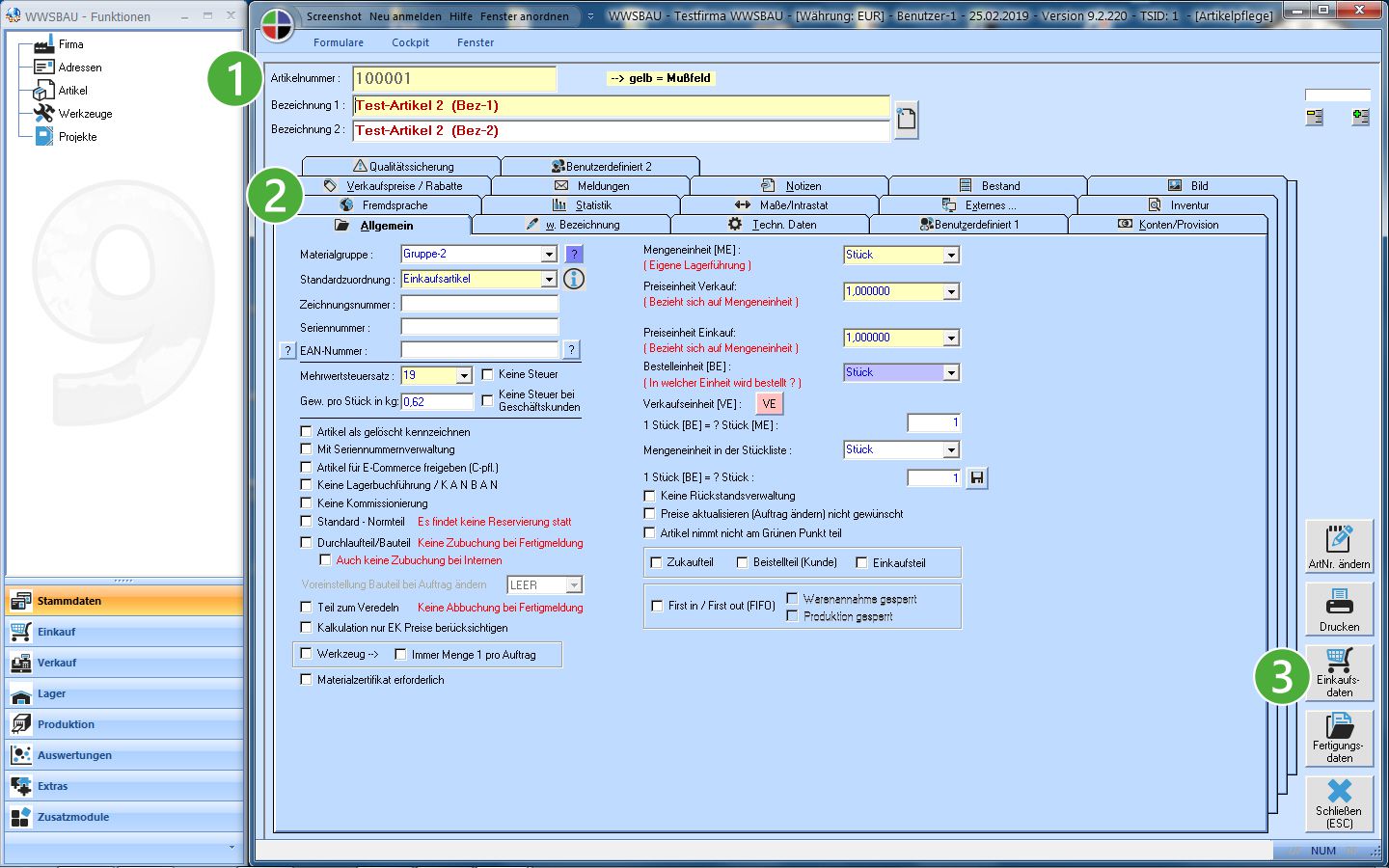Viewport: 1389px width, 868px height.
Task: Click Hilfe in the title bar
Action: 461,16
